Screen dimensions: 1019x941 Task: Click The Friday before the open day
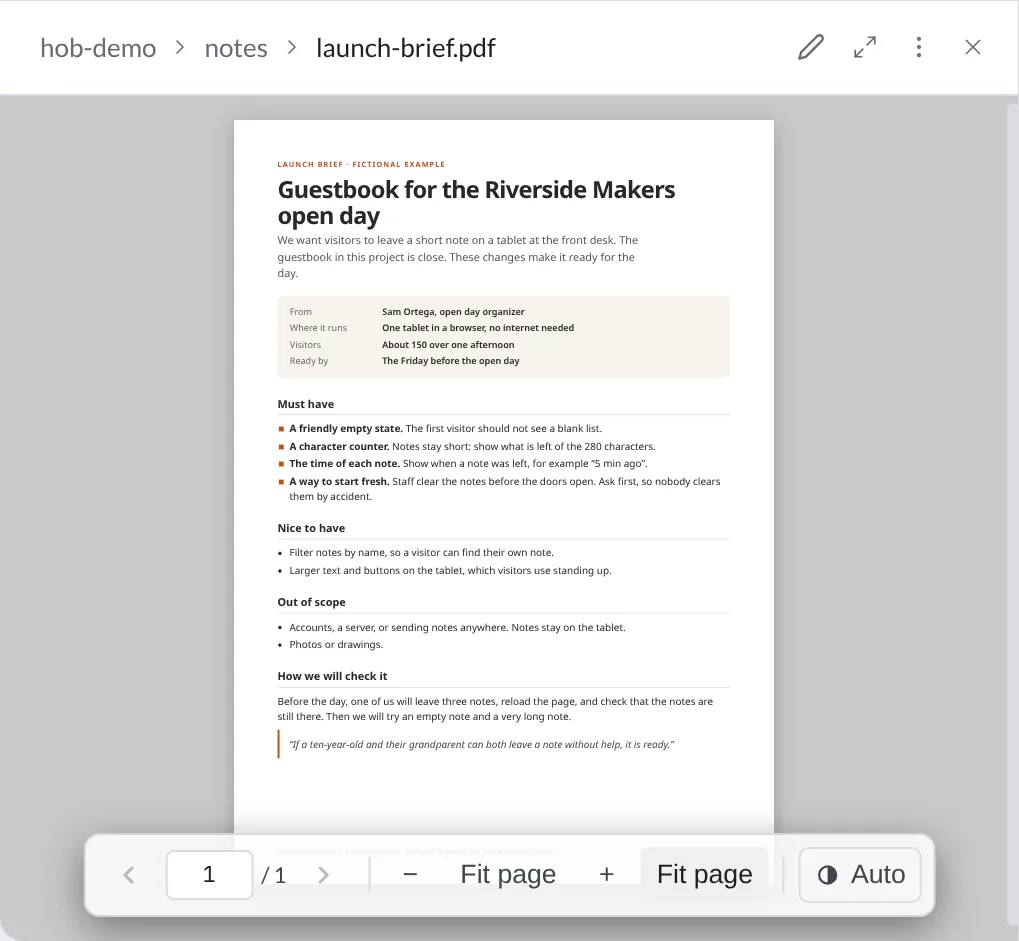450,361
